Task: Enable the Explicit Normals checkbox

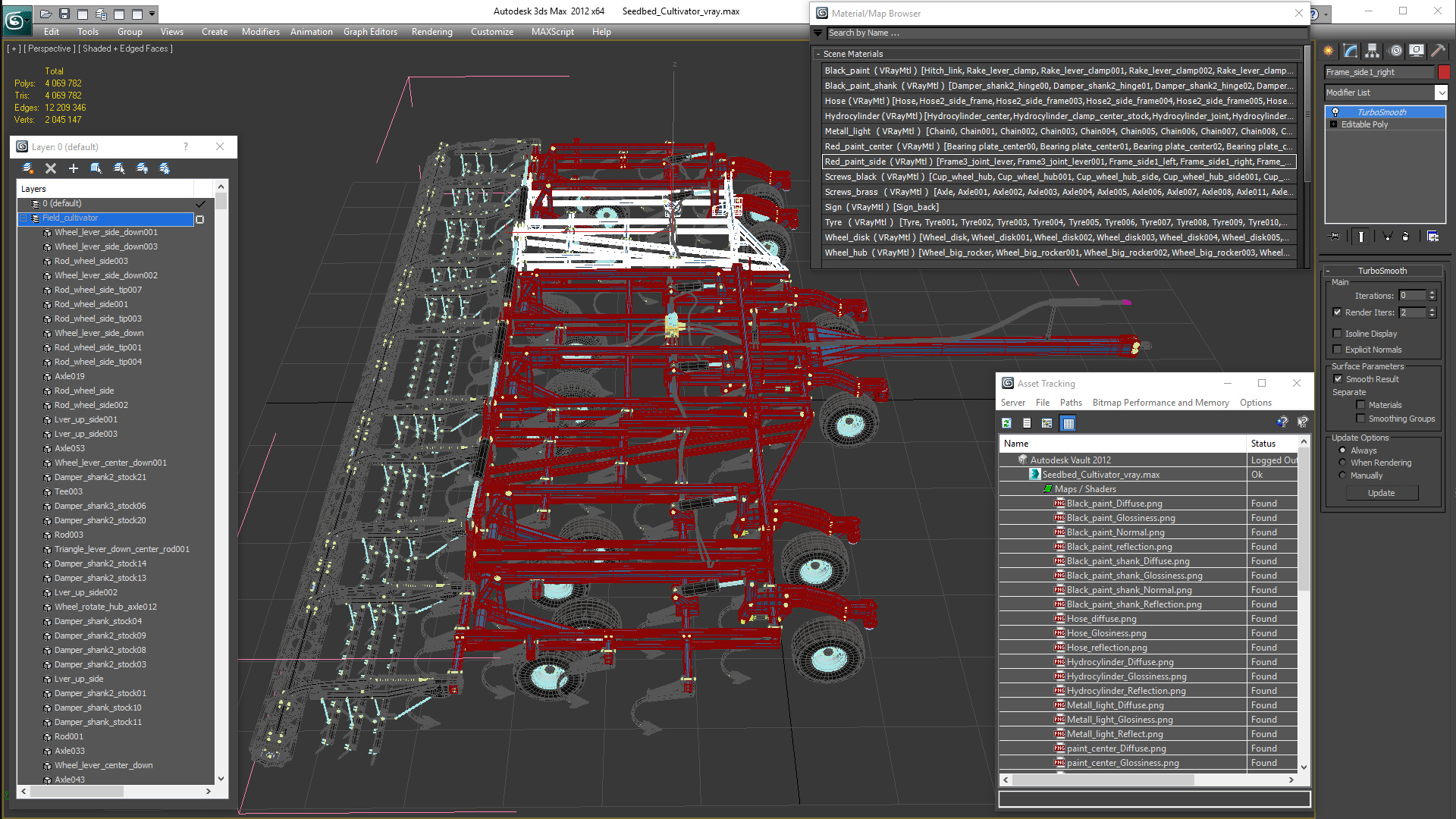Action: click(1337, 350)
